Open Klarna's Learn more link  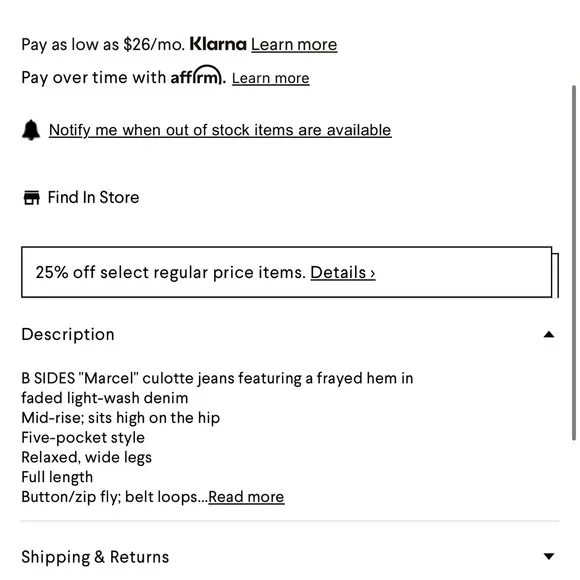294,45
